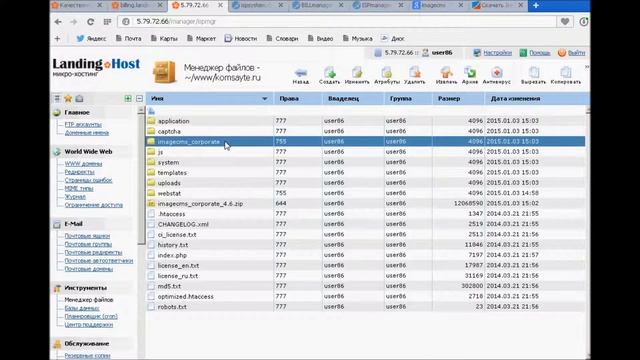Go to parent directory icon in file list
The height and width of the screenshot is (360, 640).
[151, 111]
